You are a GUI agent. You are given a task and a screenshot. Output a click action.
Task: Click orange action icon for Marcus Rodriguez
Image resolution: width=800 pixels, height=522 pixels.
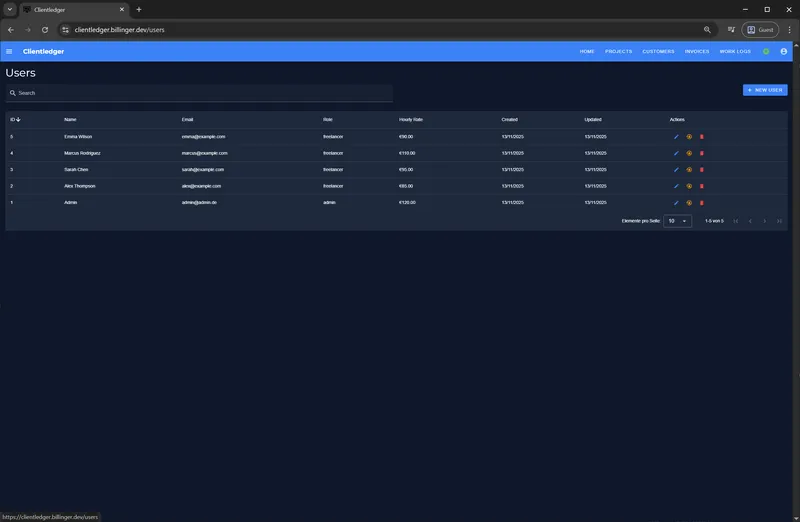[x=689, y=153]
